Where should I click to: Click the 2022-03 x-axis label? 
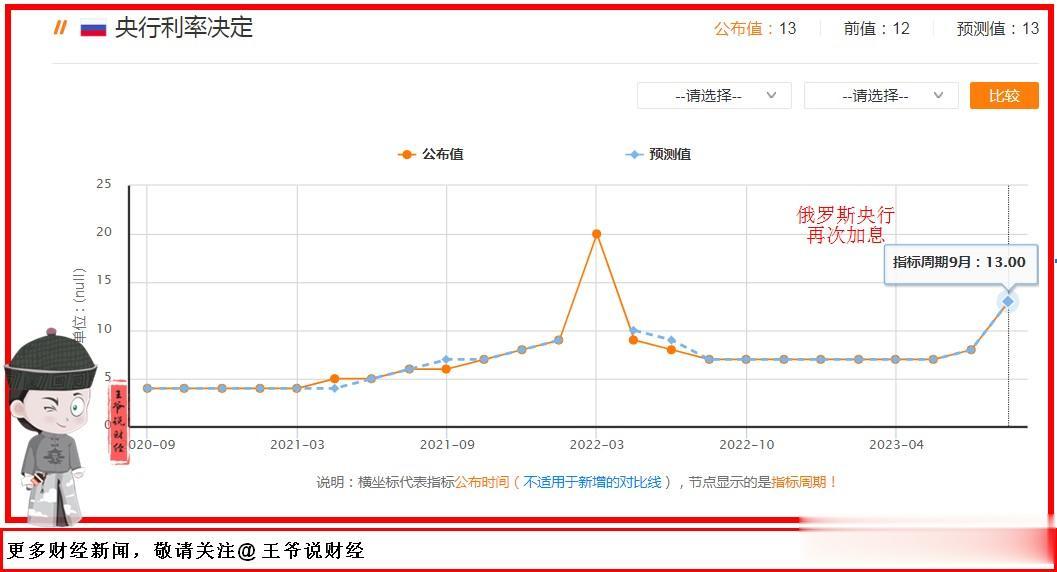[597, 445]
